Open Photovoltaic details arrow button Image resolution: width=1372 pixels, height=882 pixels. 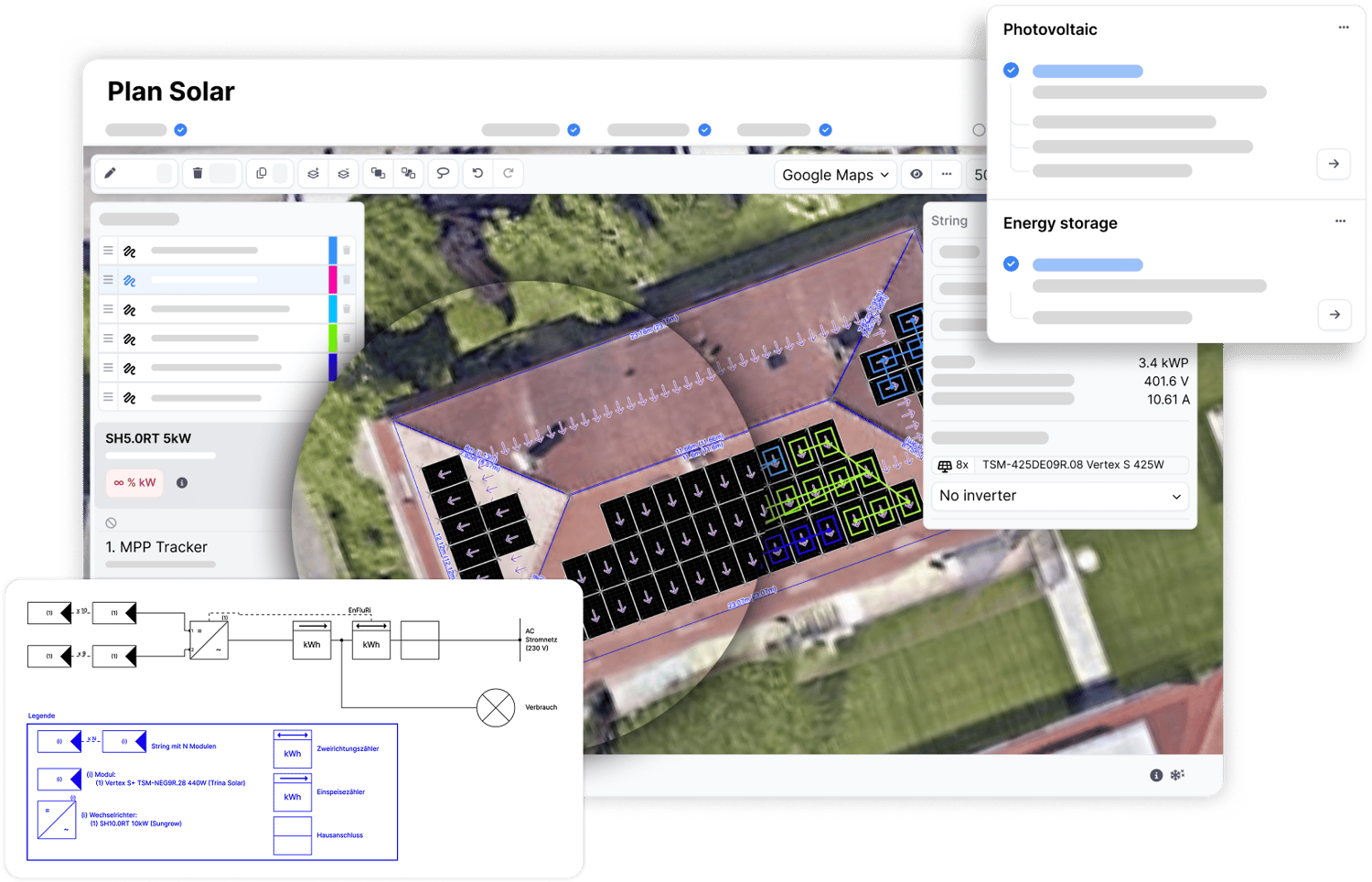[x=1334, y=164]
